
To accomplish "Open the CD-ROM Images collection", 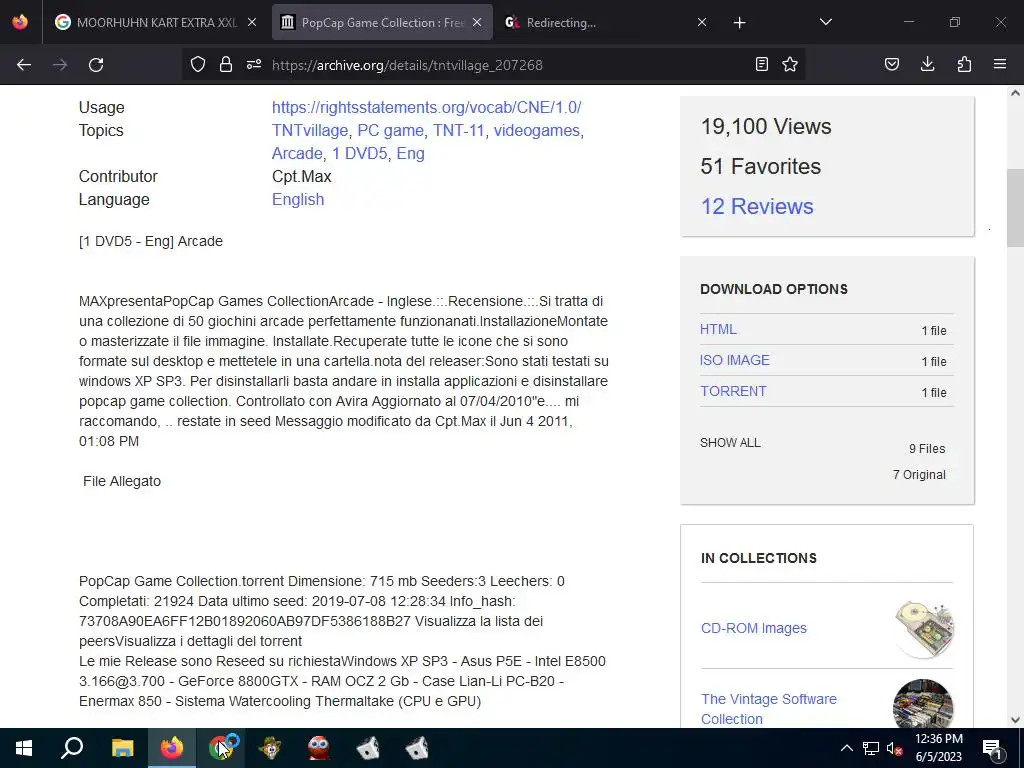I will click(754, 628).
